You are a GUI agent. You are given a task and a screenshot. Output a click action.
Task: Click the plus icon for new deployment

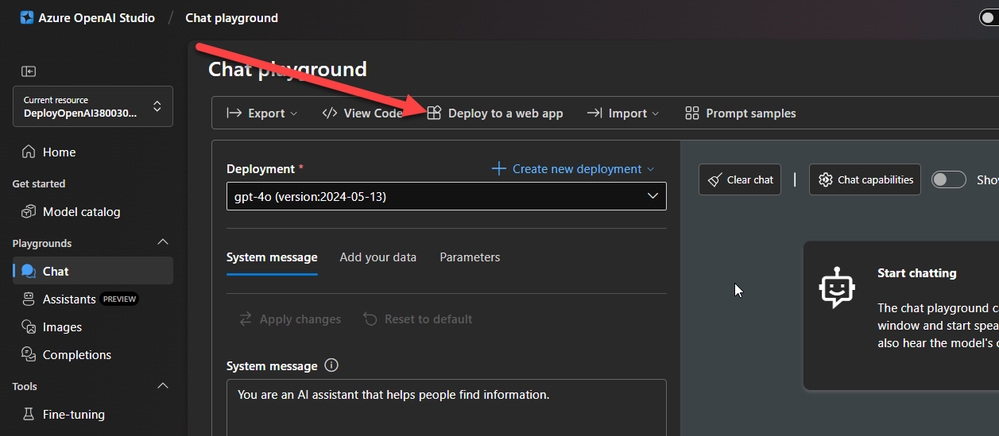pyautogui.click(x=499, y=169)
